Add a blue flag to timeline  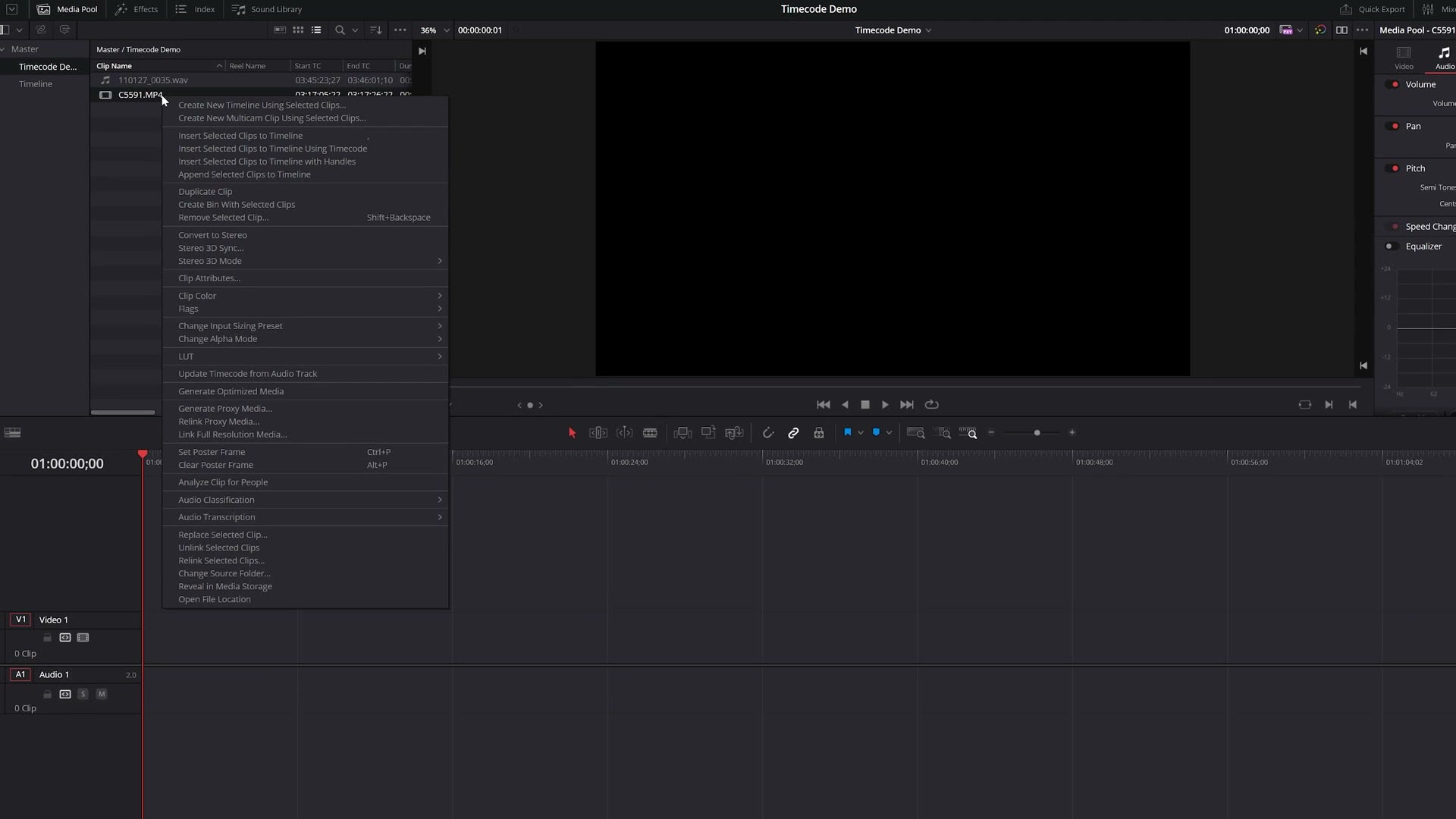point(848,432)
